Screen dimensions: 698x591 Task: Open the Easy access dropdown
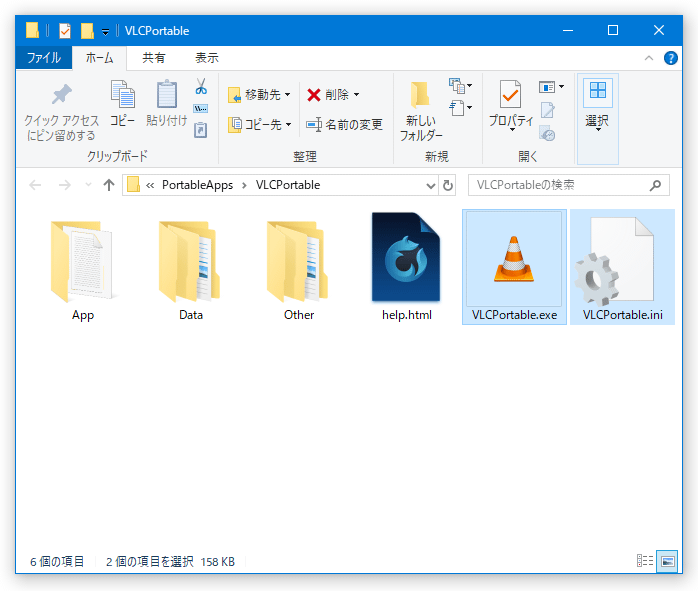coord(460,108)
